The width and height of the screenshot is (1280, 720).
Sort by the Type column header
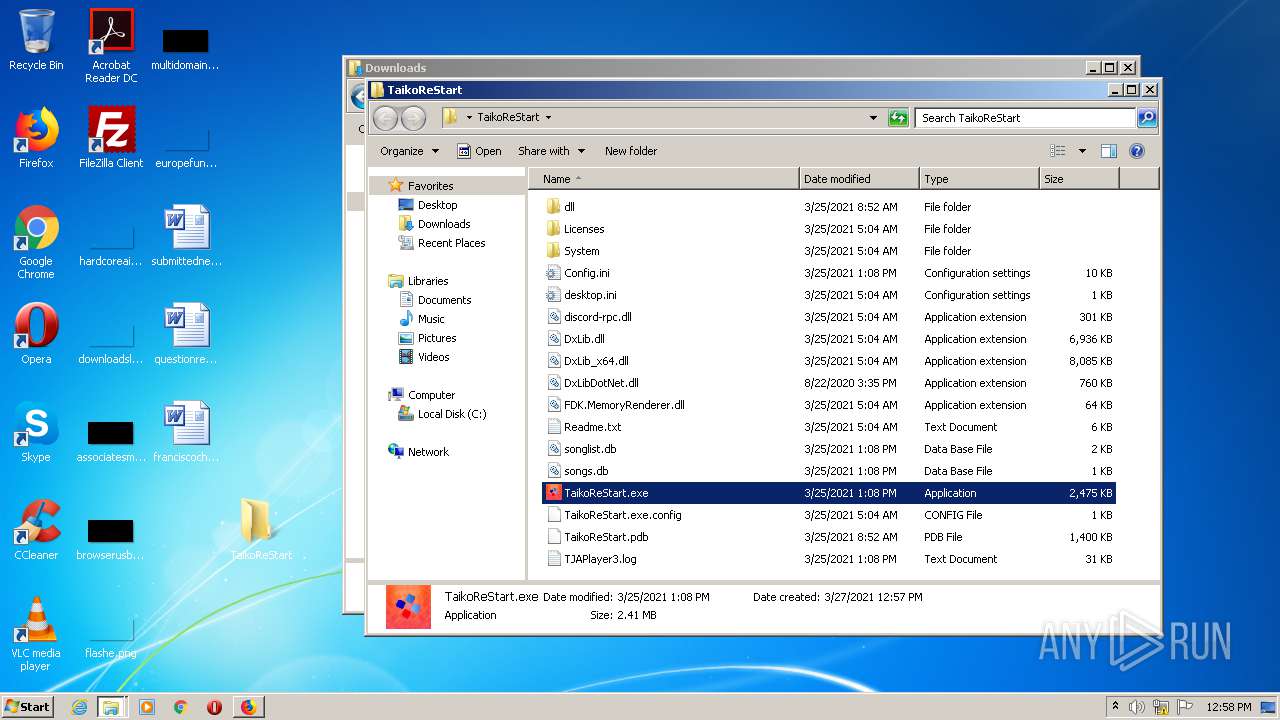click(979, 179)
